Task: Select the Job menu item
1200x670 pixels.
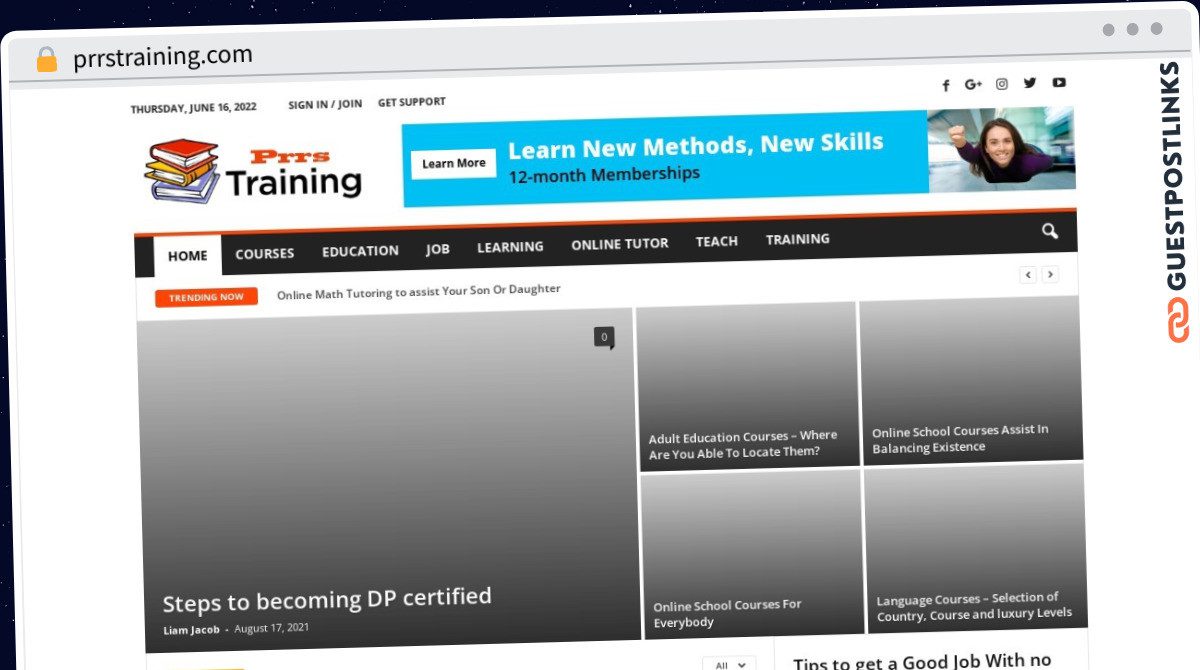Action: (438, 249)
